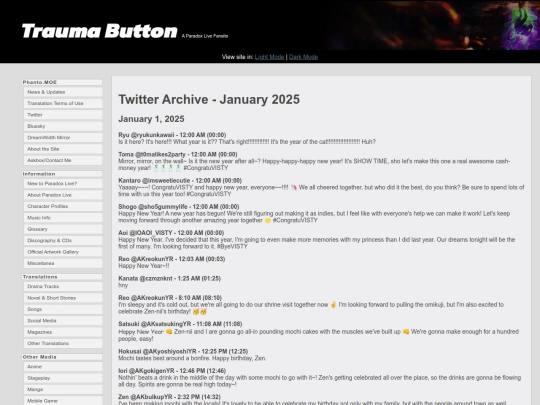Viewport: 540px width, 405px height.
Task: Open Translation Terms of Use page
Action: click(63, 103)
